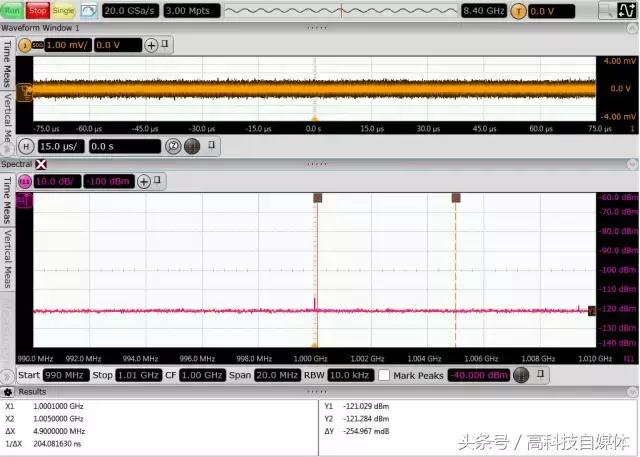The width and height of the screenshot is (640, 457).
Task: Open the Time Meas side tab
Action: (7, 58)
